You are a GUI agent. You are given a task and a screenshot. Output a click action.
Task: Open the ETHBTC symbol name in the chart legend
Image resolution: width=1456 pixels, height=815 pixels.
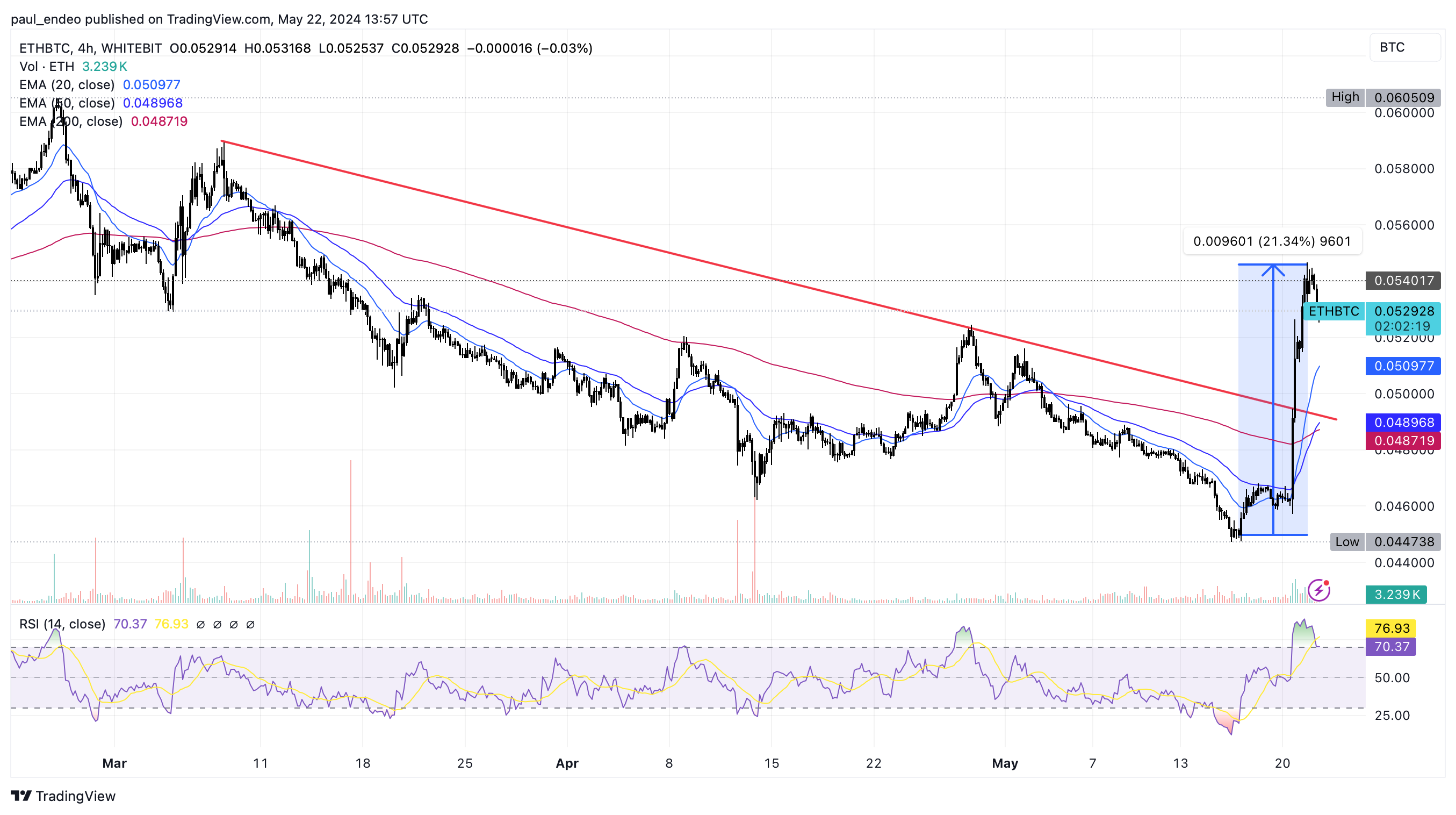point(40,48)
